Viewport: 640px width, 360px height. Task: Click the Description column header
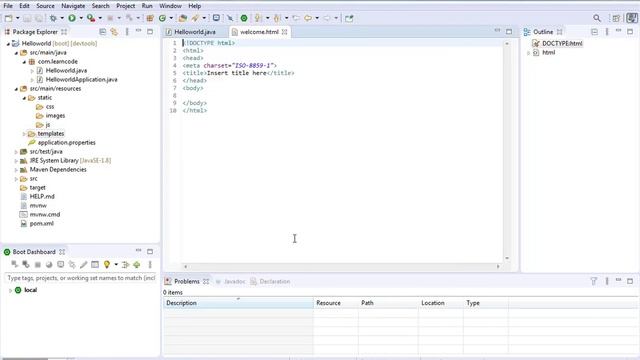[238, 303]
